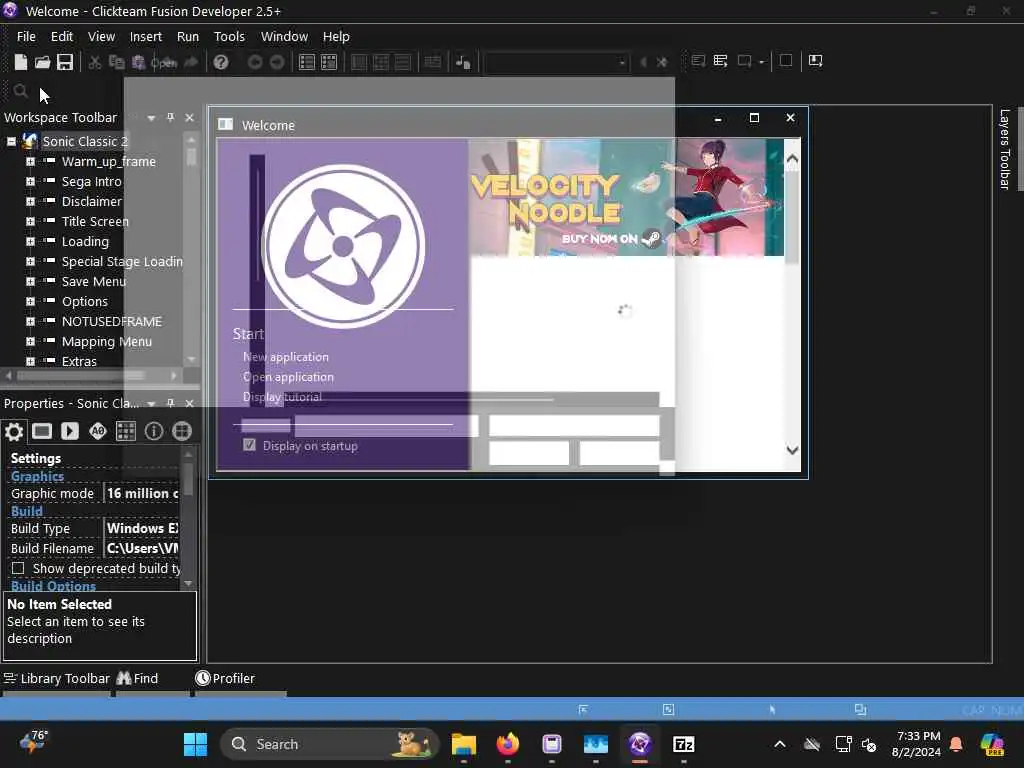This screenshot has width=1024, height=768.
Task: Open the Workspace Toolbar dropdown arrow
Action: 152,118
